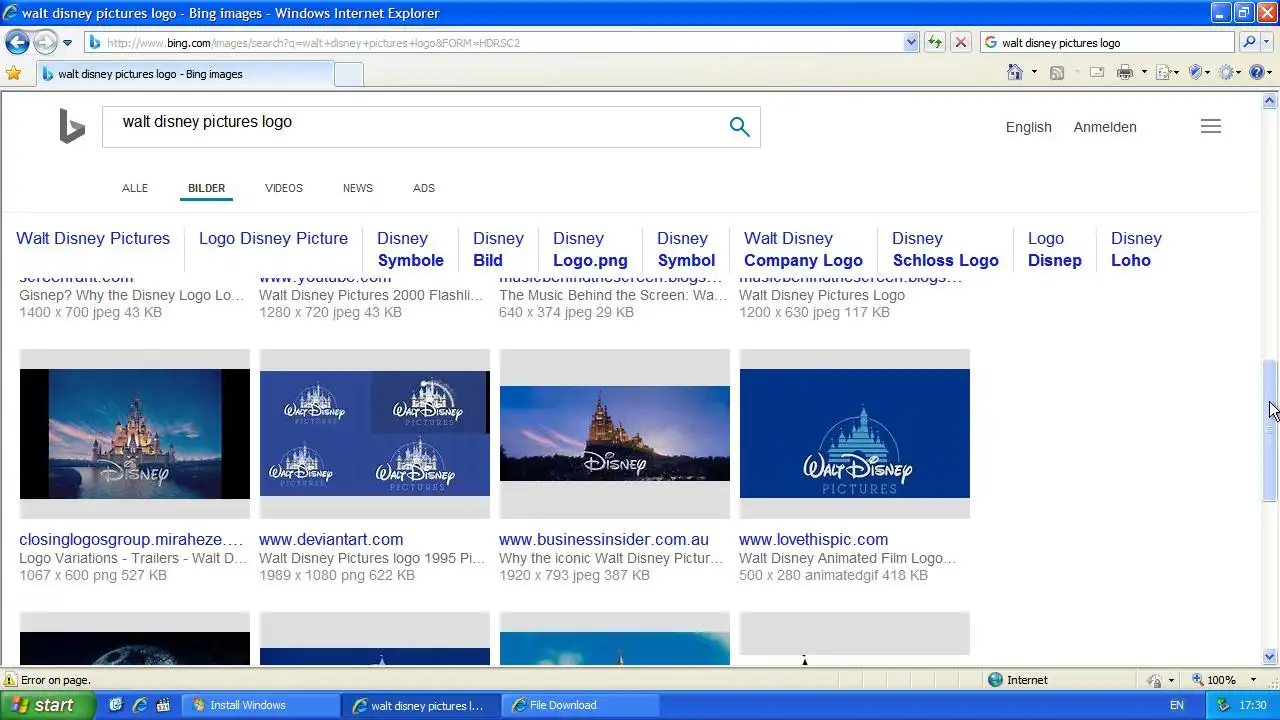Click the 'Disney Bild' related search
This screenshot has width=1280, height=720.
coord(498,249)
